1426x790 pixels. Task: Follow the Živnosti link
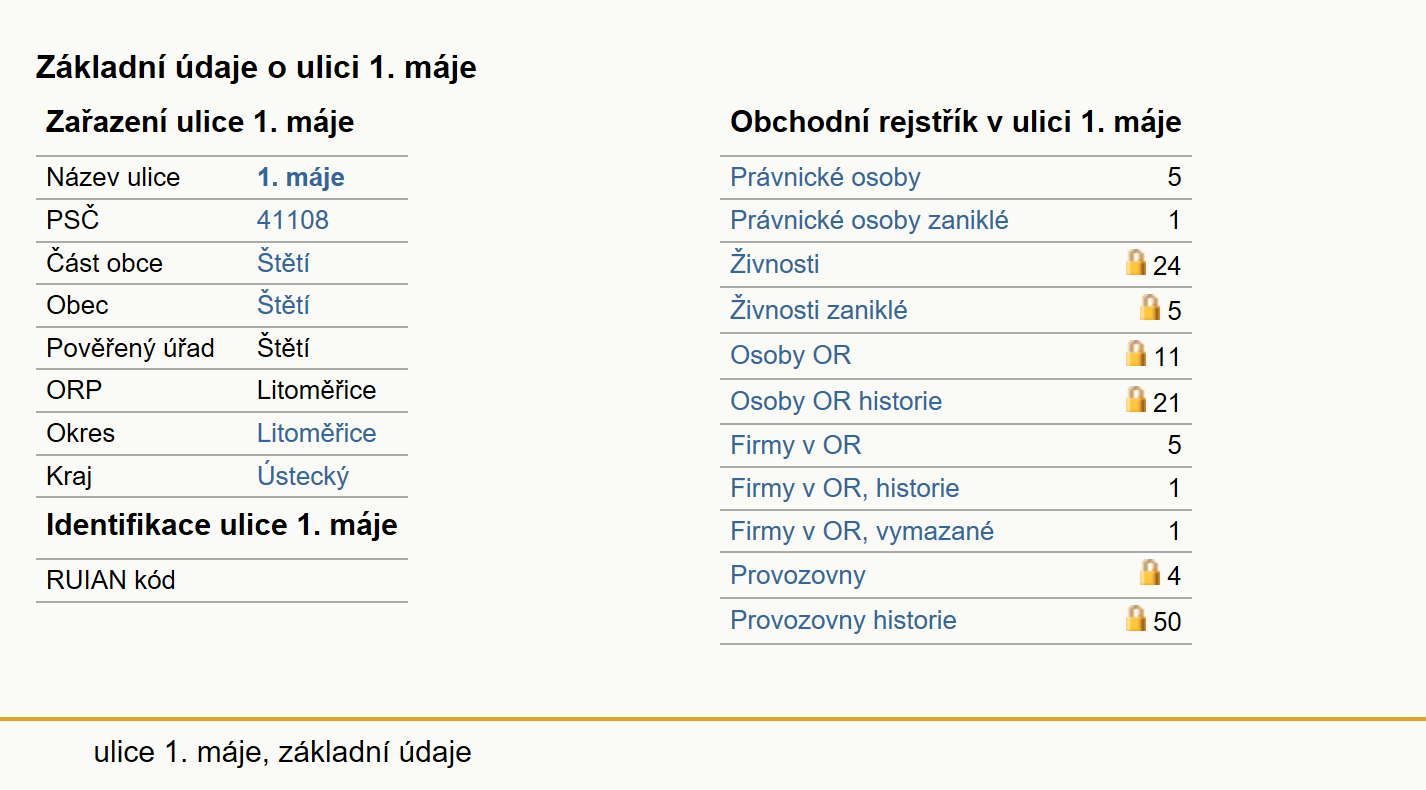[x=775, y=264]
